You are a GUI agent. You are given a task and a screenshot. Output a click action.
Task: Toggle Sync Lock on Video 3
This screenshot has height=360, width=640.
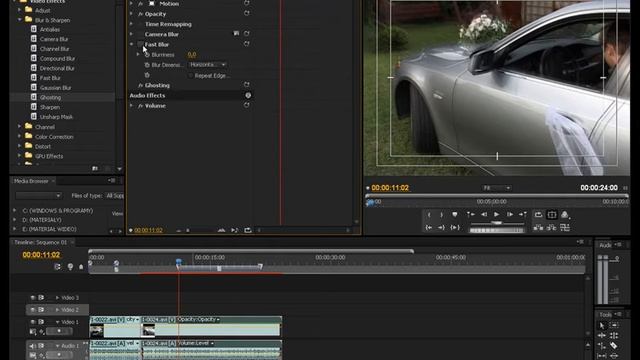41,298
